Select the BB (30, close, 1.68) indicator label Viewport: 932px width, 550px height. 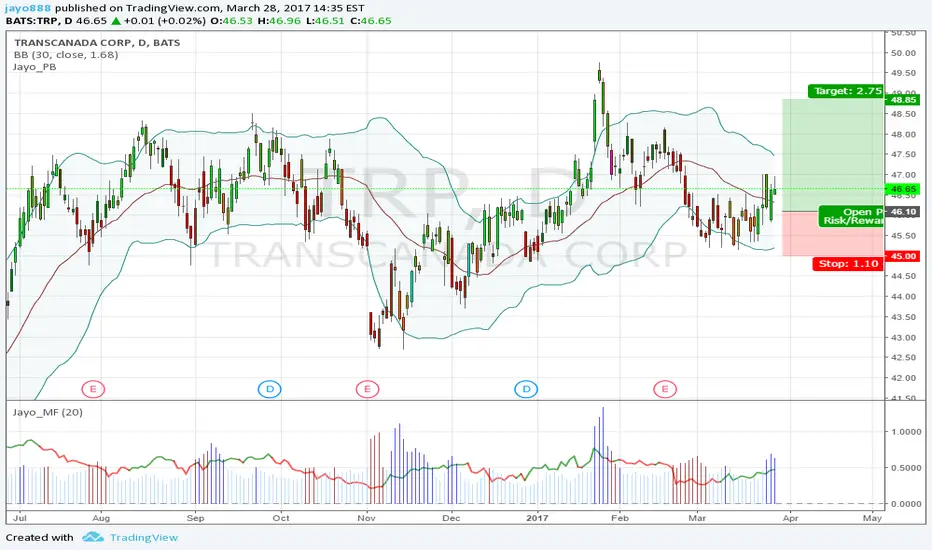[x=66, y=55]
